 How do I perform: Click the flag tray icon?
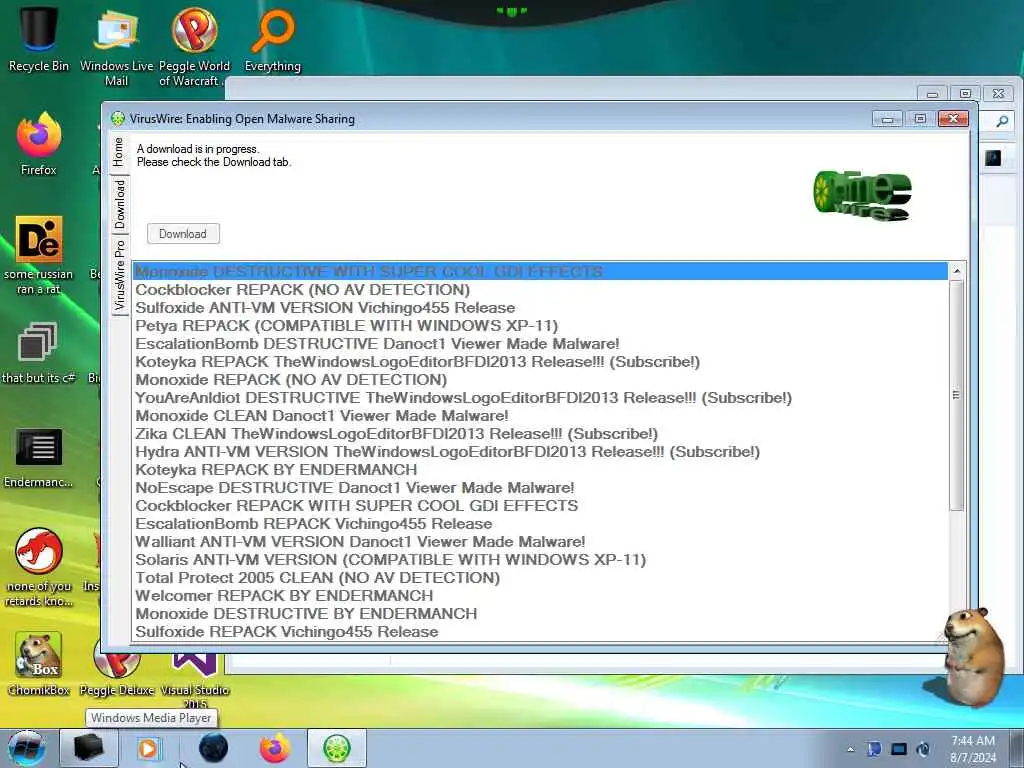874,749
